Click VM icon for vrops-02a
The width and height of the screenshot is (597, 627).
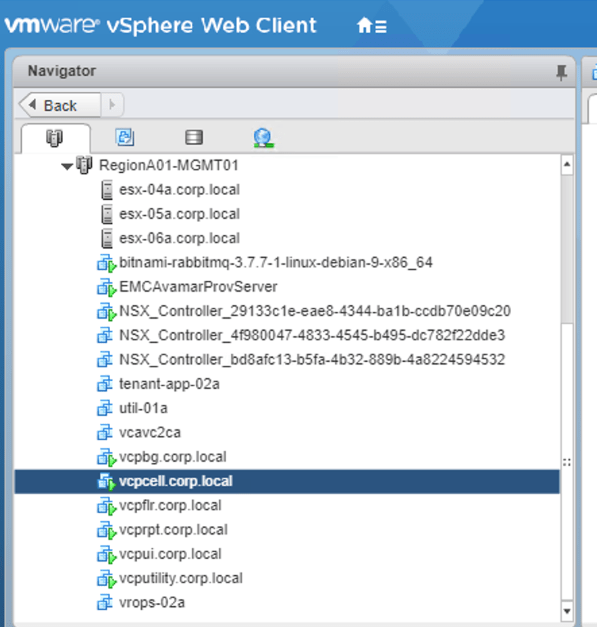tap(105, 603)
